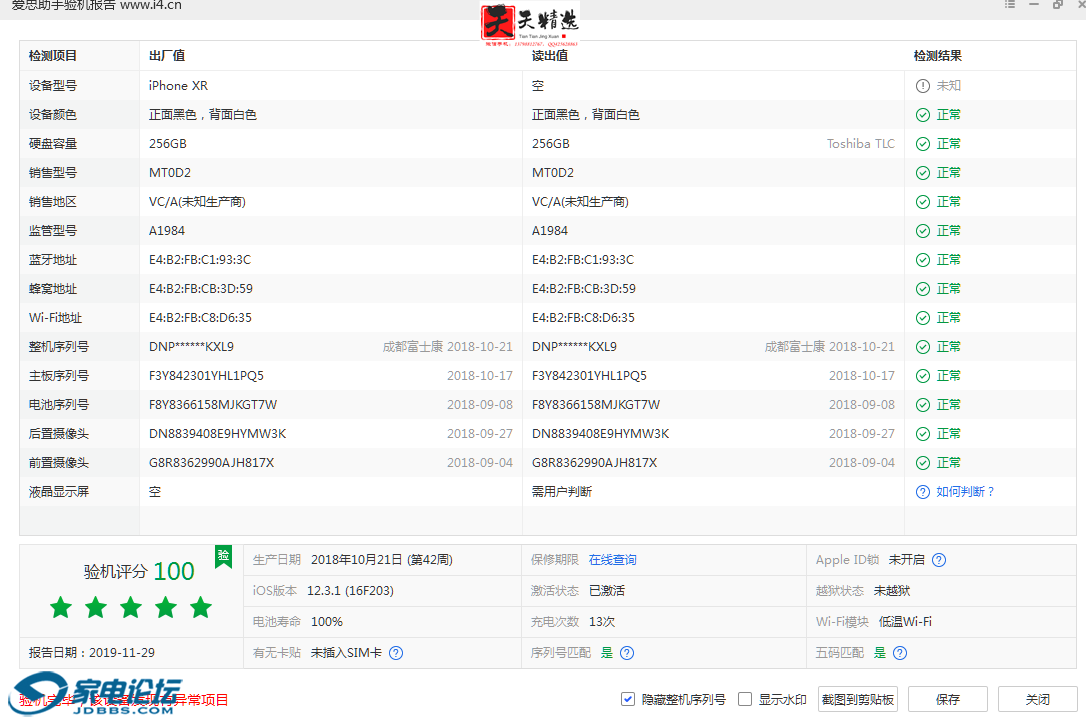Click the unknown status icon in 设备型号 row
This screenshot has width=1086, height=723.
(923, 86)
